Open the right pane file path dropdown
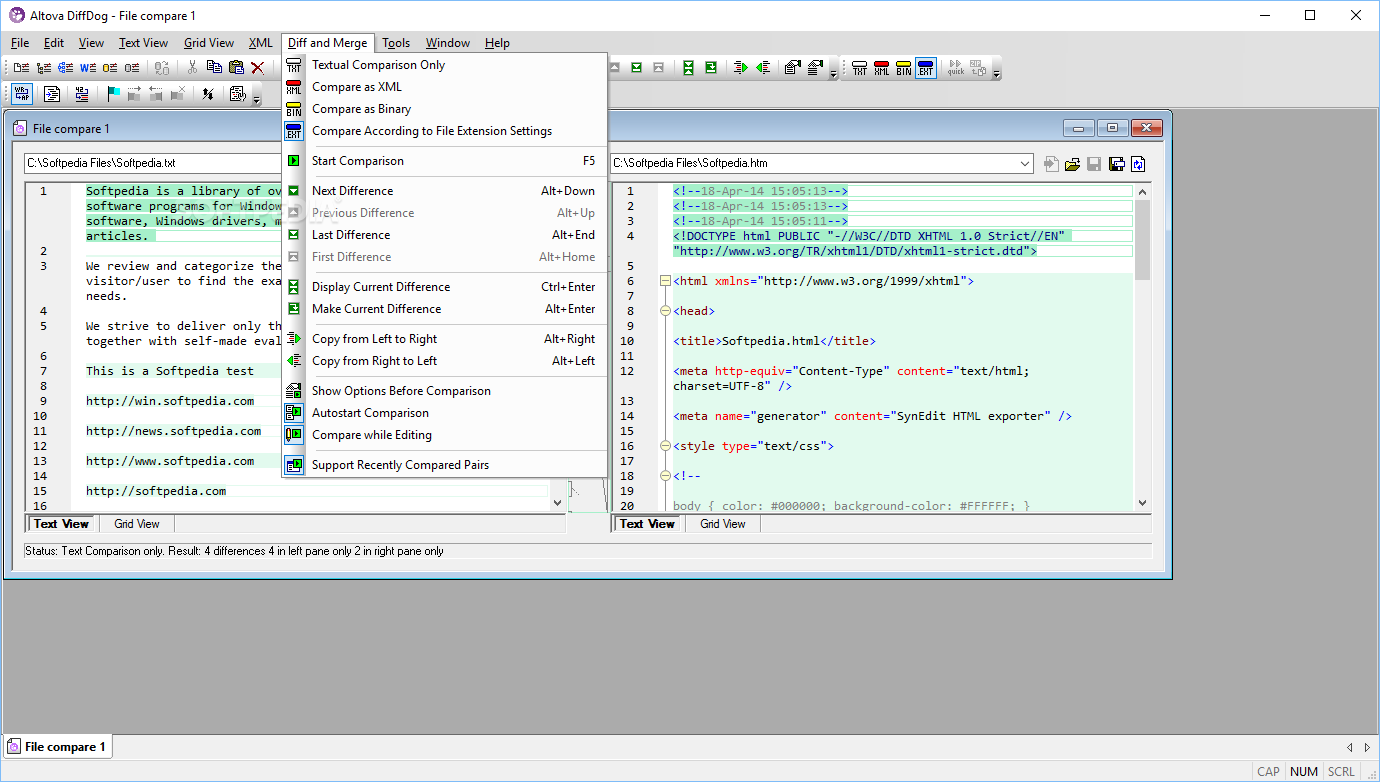 pyautogui.click(x=1023, y=163)
